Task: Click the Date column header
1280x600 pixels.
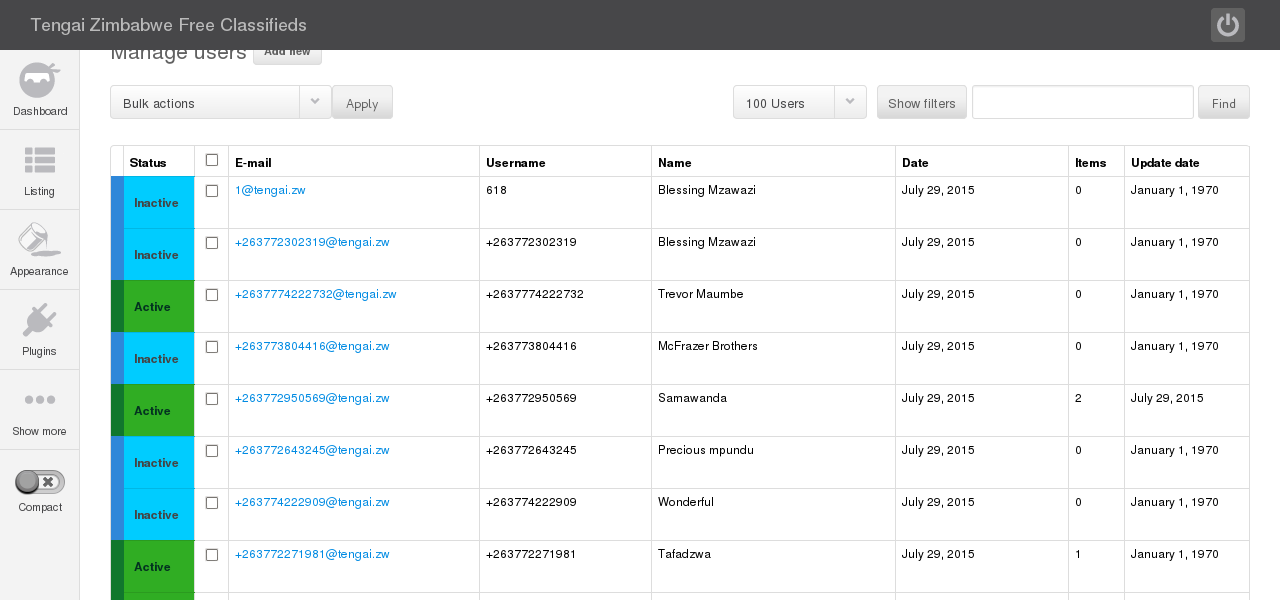Action: tap(915, 162)
